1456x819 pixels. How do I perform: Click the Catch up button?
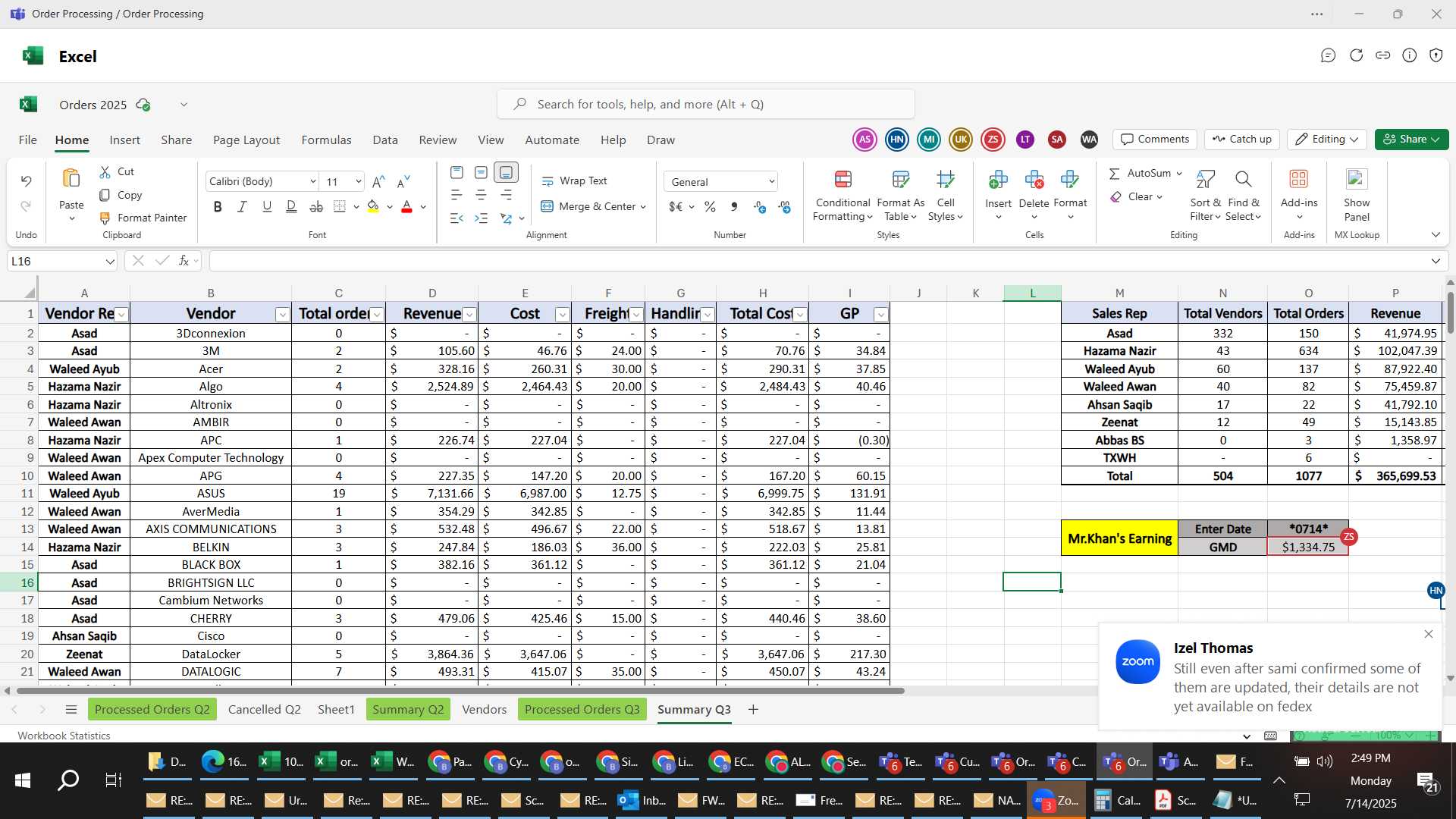pos(1242,139)
